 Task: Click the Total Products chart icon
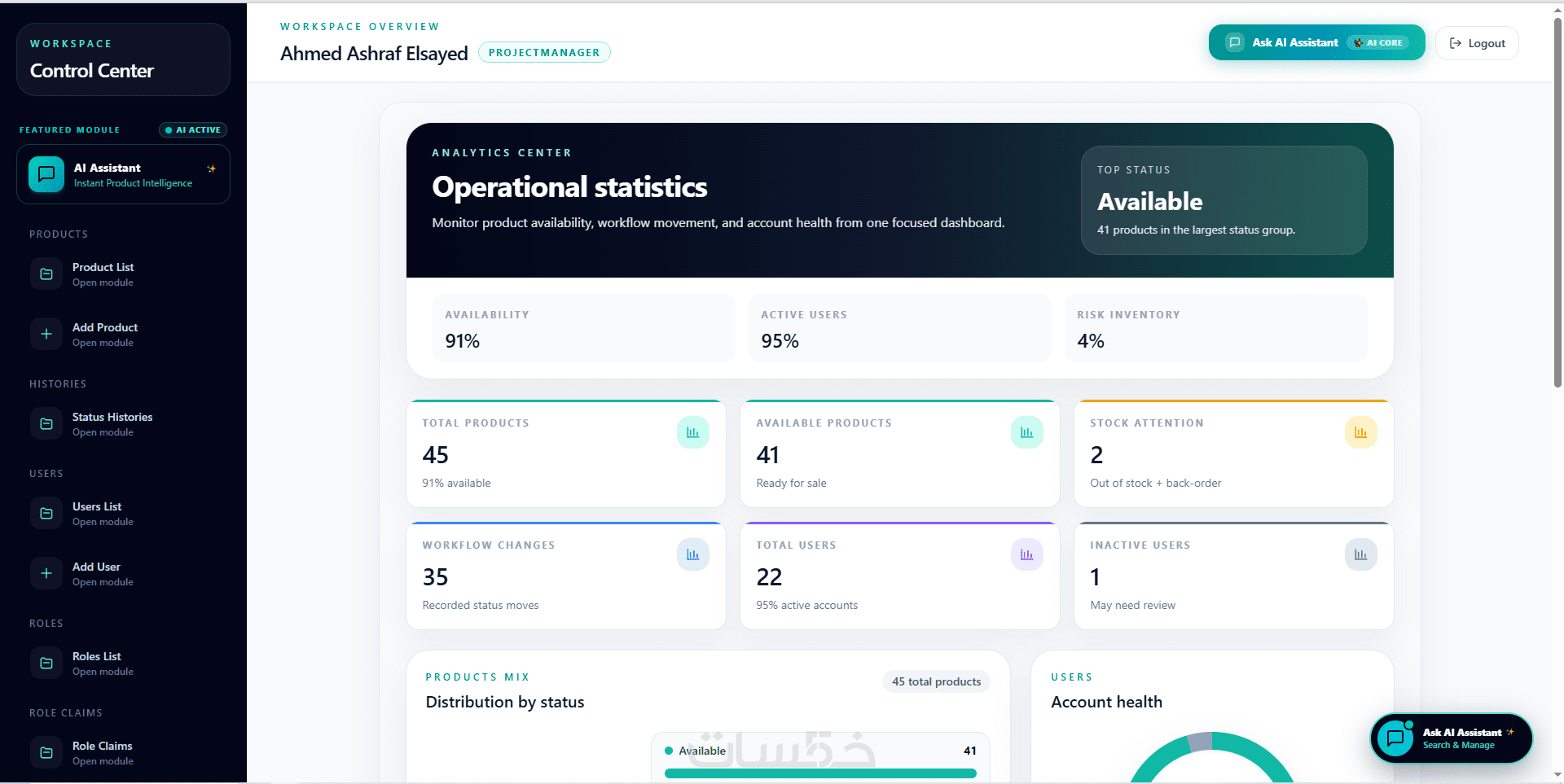pos(693,432)
